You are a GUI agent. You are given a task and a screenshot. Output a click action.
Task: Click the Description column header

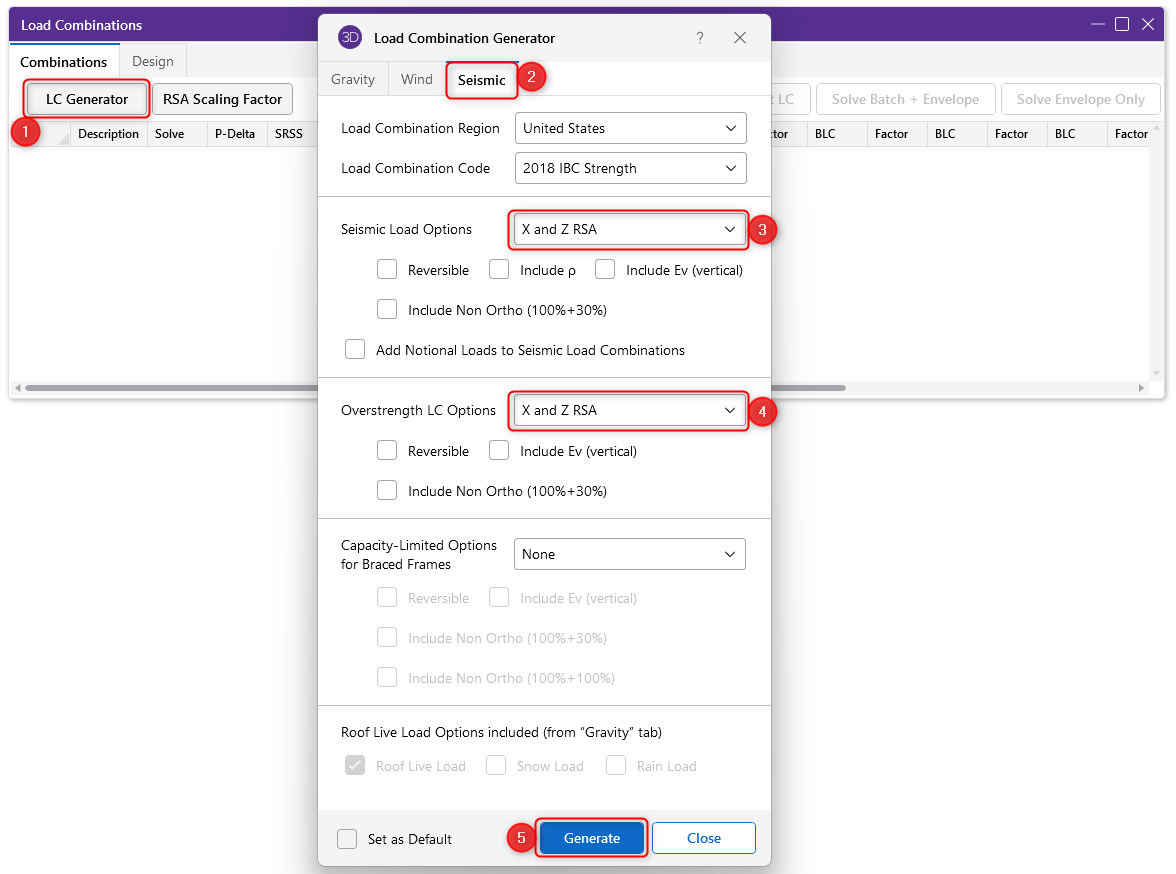click(108, 134)
